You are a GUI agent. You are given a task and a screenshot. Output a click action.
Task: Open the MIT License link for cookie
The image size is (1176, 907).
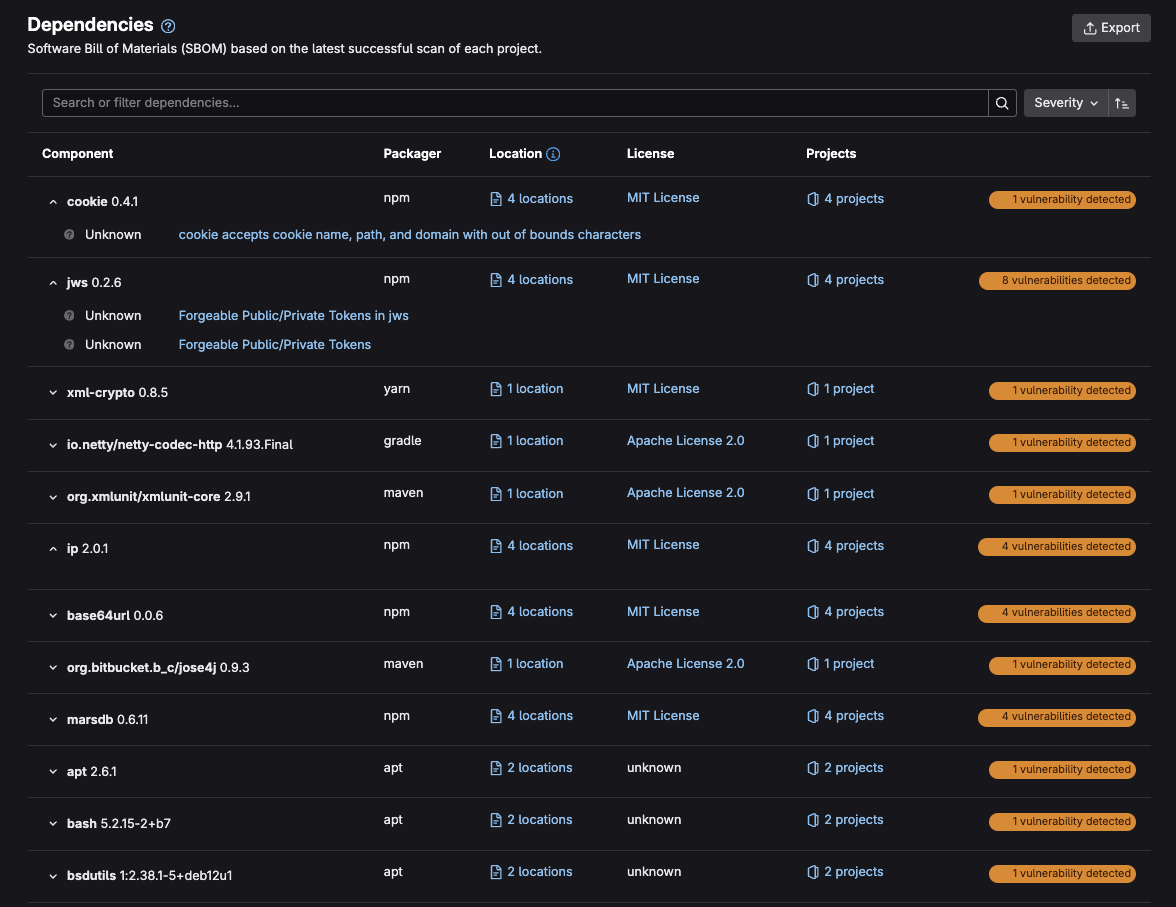(663, 197)
